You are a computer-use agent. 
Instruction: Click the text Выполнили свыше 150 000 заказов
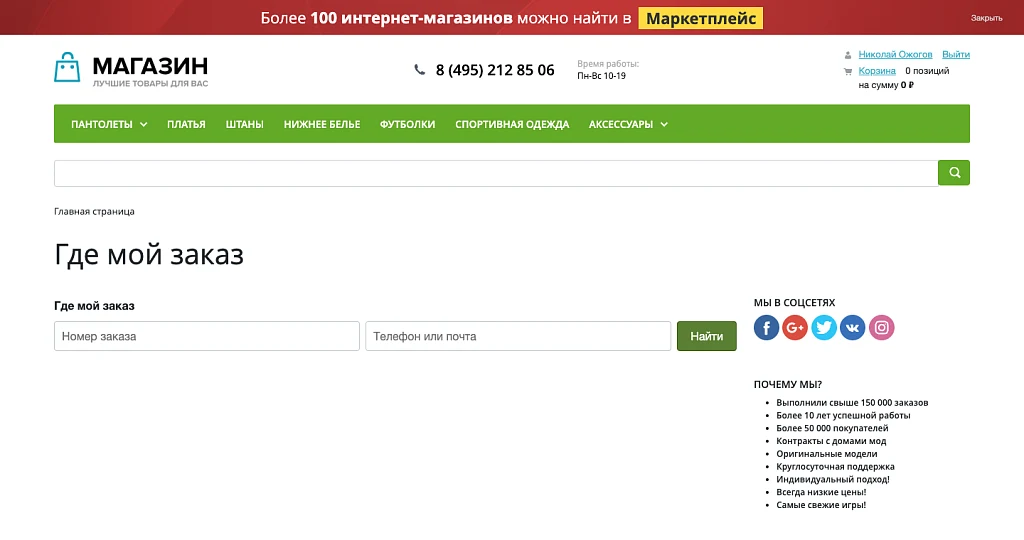(x=852, y=403)
